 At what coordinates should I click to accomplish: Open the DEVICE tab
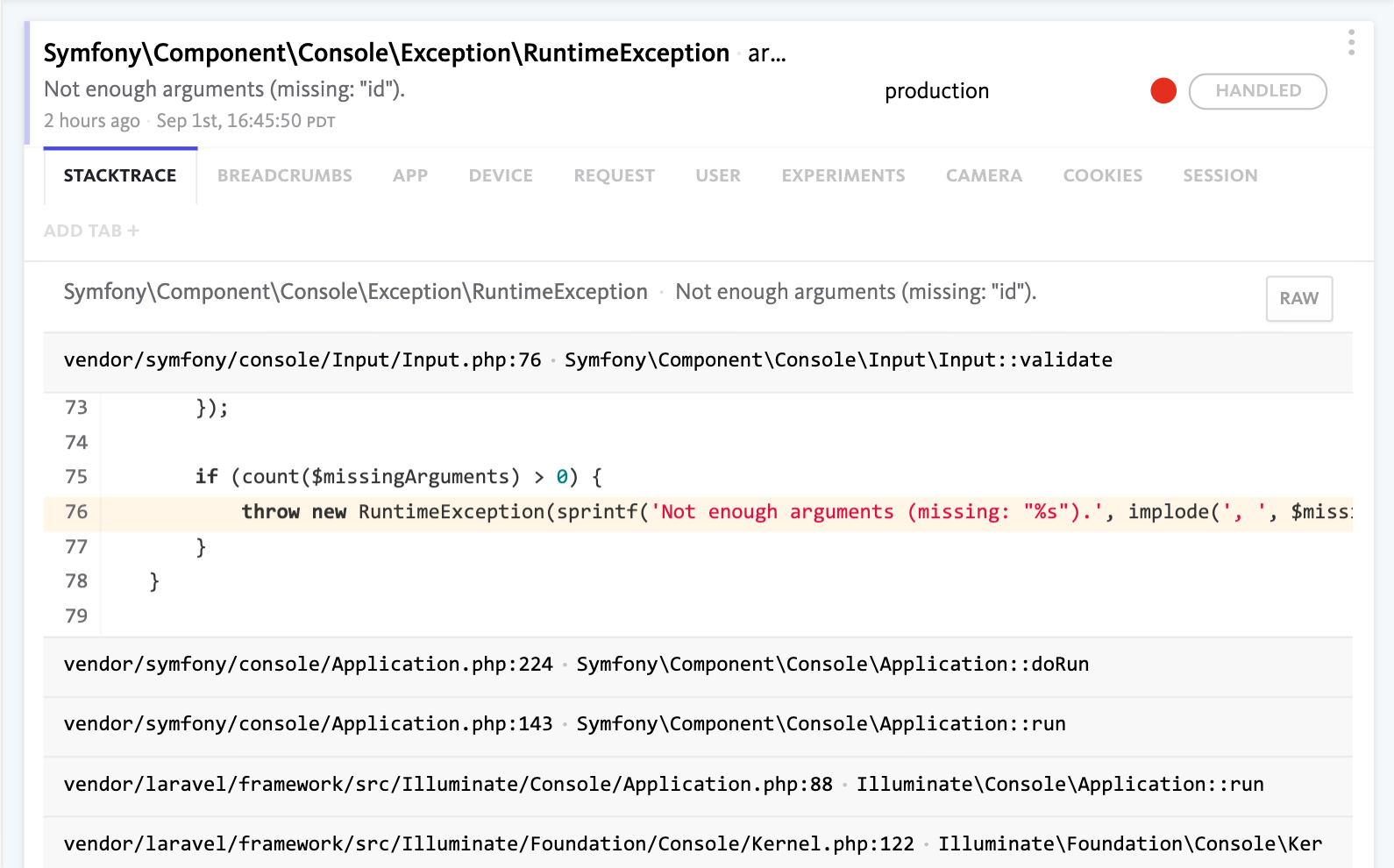click(x=501, y=175)
